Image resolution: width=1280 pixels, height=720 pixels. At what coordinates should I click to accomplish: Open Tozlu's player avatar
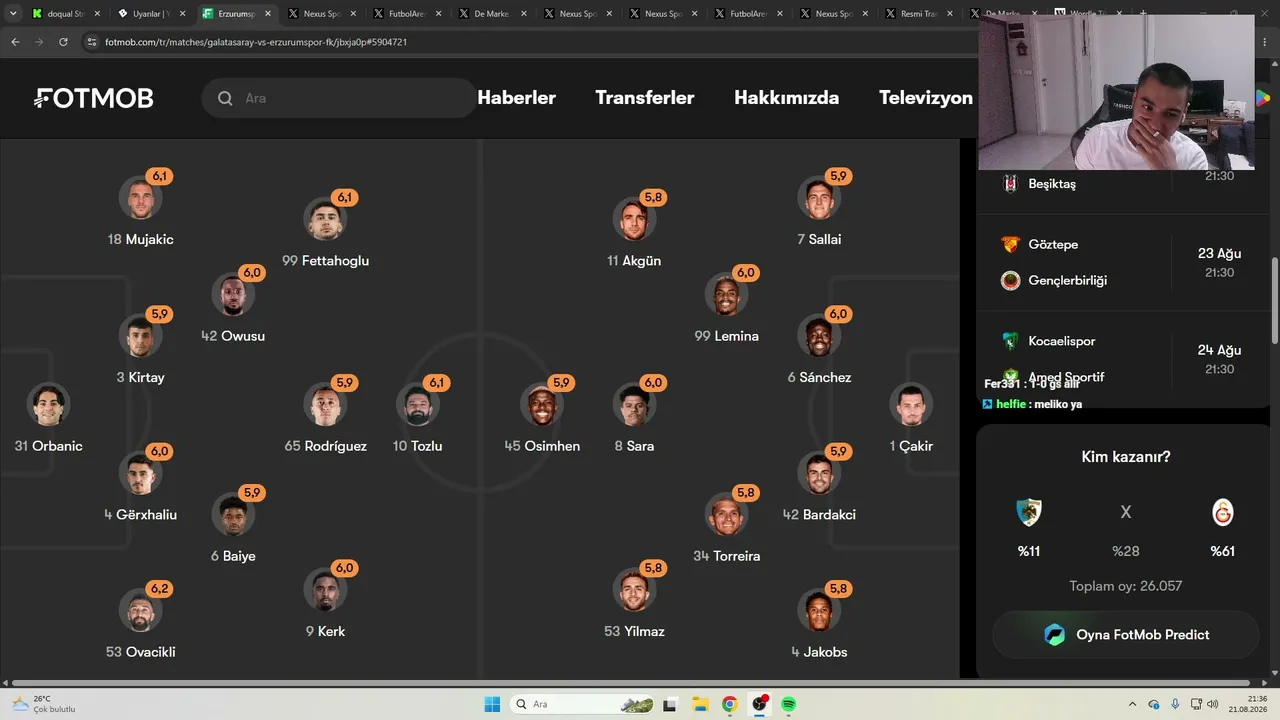pos(418,405)
